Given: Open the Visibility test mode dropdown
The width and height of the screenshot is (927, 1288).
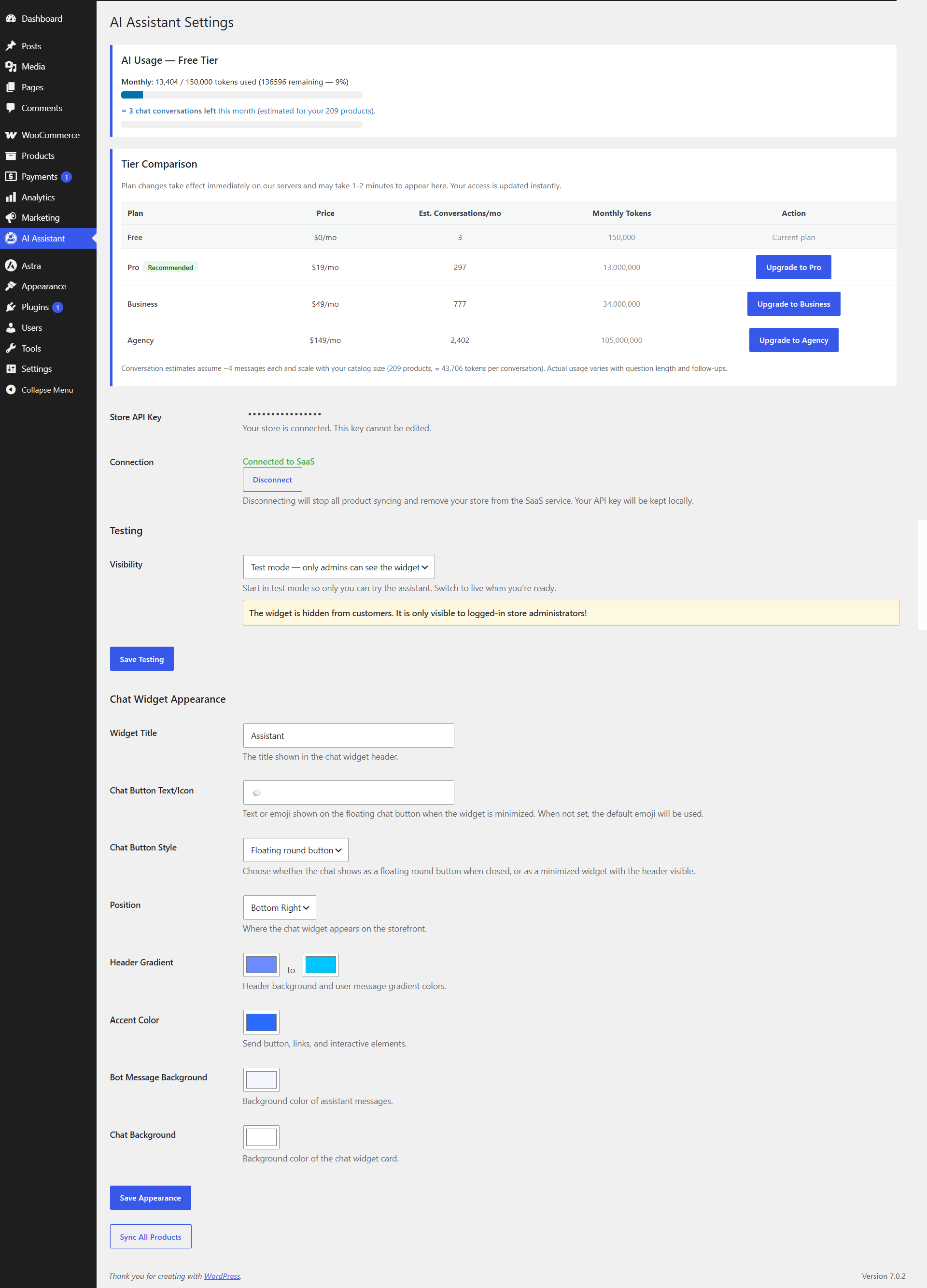Looking at the screenshot, I should pyautogui.click(x=339, y=567).
